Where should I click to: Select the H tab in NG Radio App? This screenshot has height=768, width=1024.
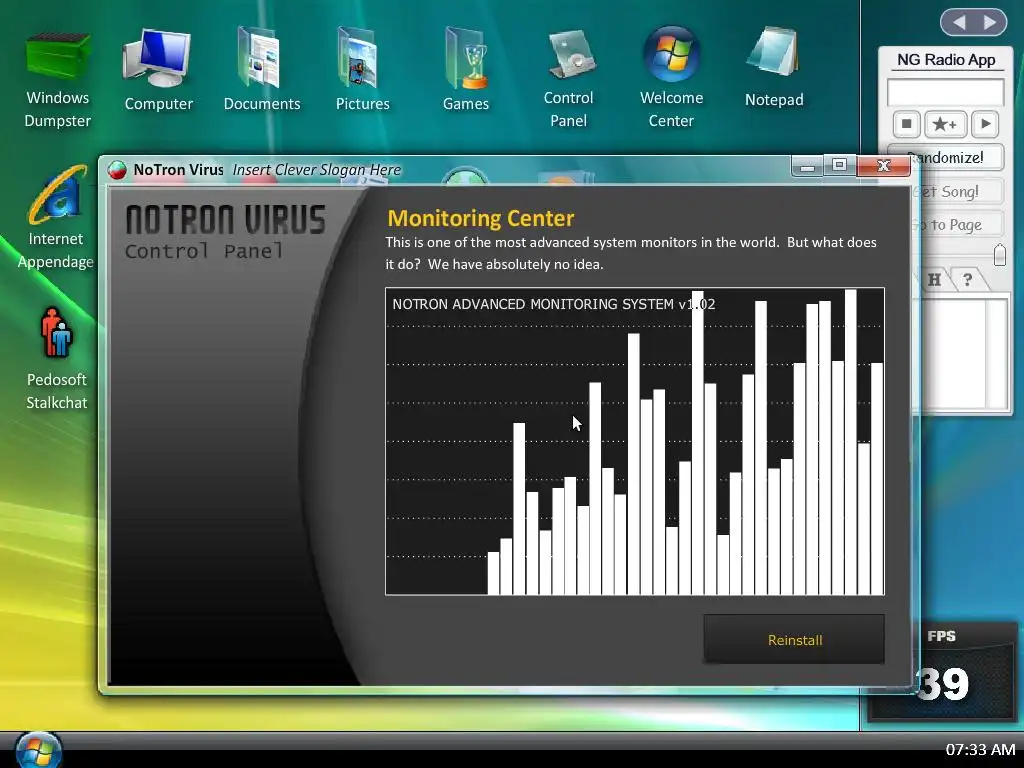(935, 280)
